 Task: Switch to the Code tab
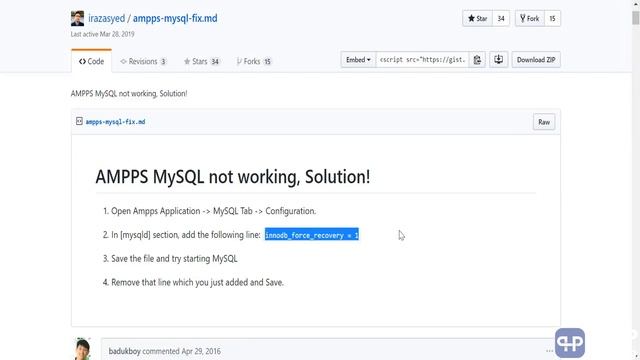pyautogui.click(x=91, y=61)
